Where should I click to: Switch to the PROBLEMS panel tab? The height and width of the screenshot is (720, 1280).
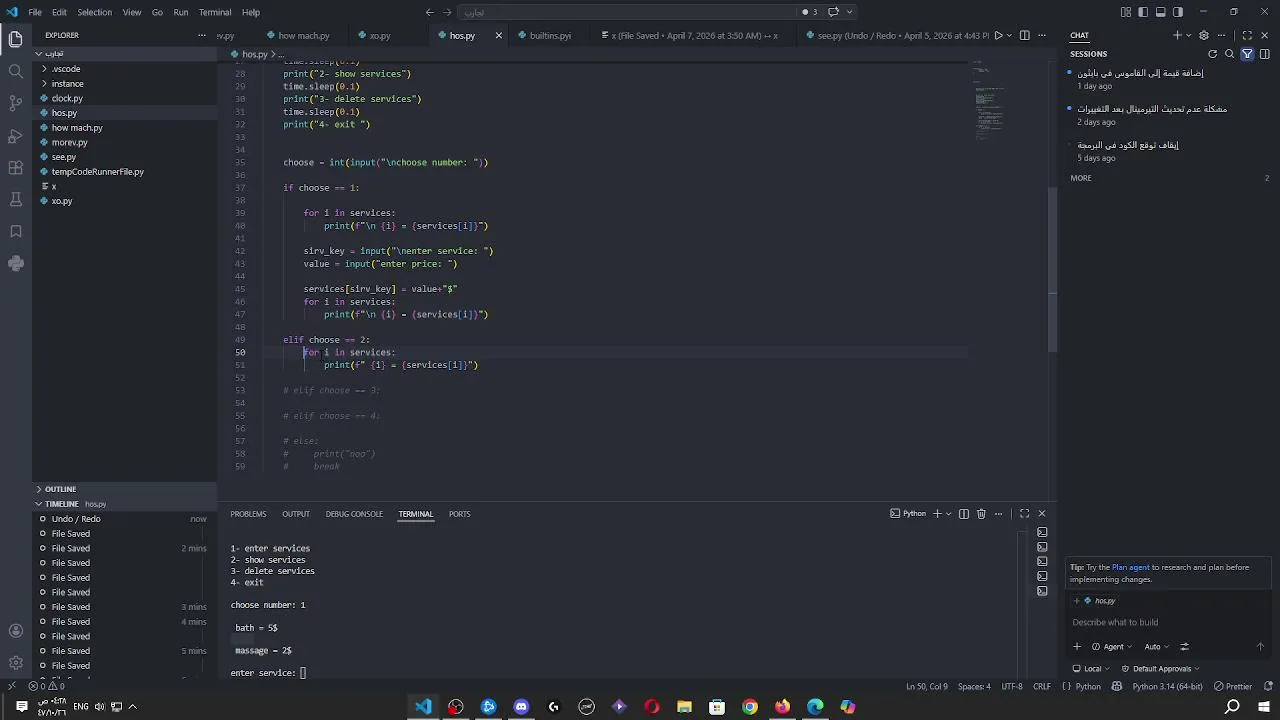[x=248, y=514]
